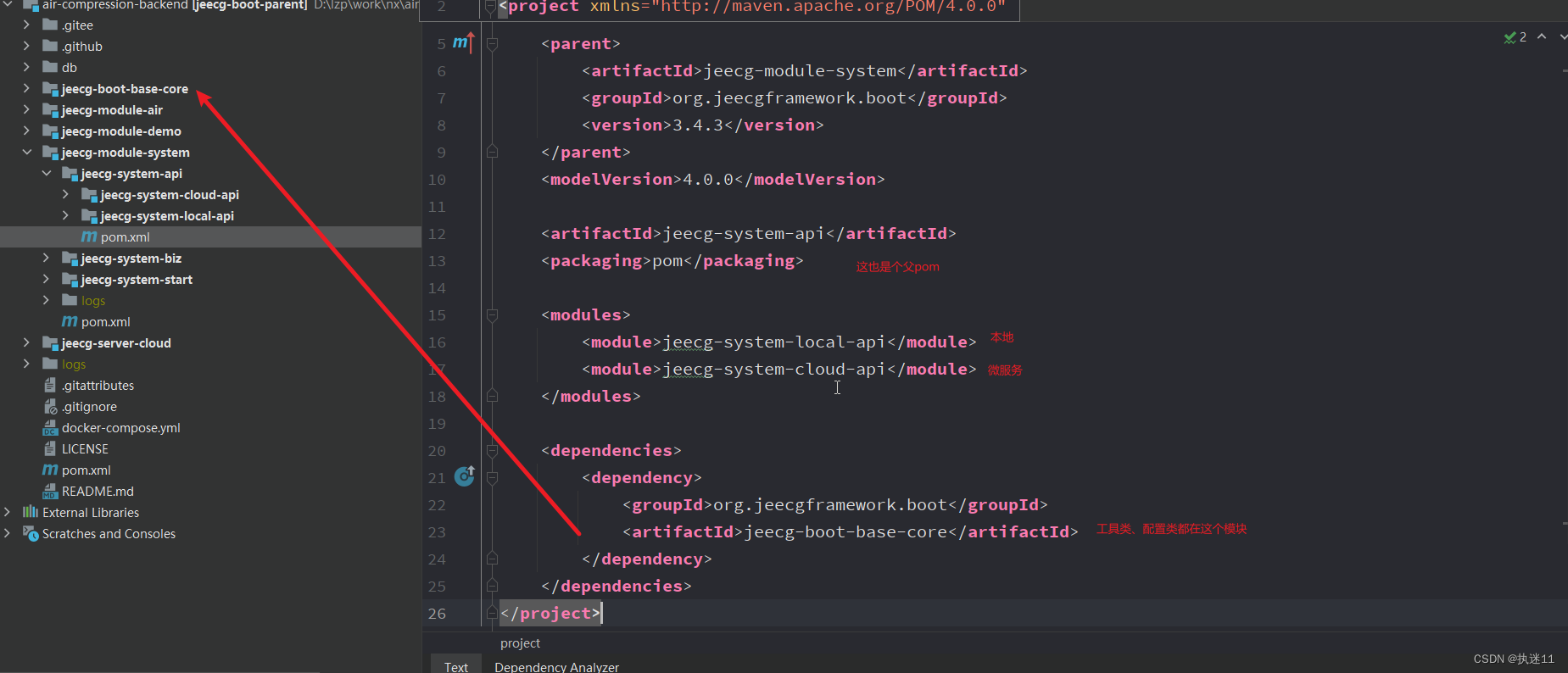1568x673 pixels.
Task: Expand the .gitee folder
Action: tap(26, 25)
